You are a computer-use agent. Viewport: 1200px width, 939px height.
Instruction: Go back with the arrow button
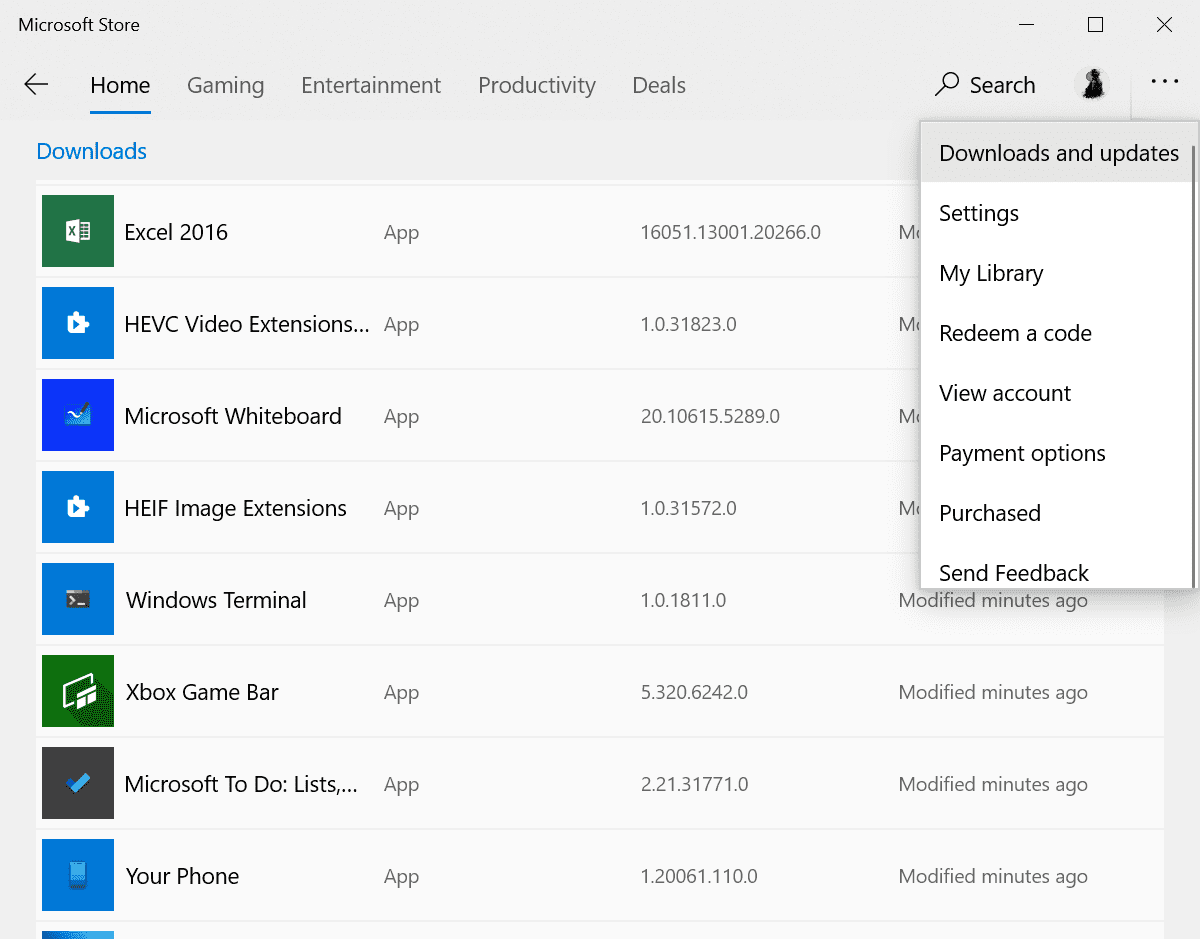[36, 85]
